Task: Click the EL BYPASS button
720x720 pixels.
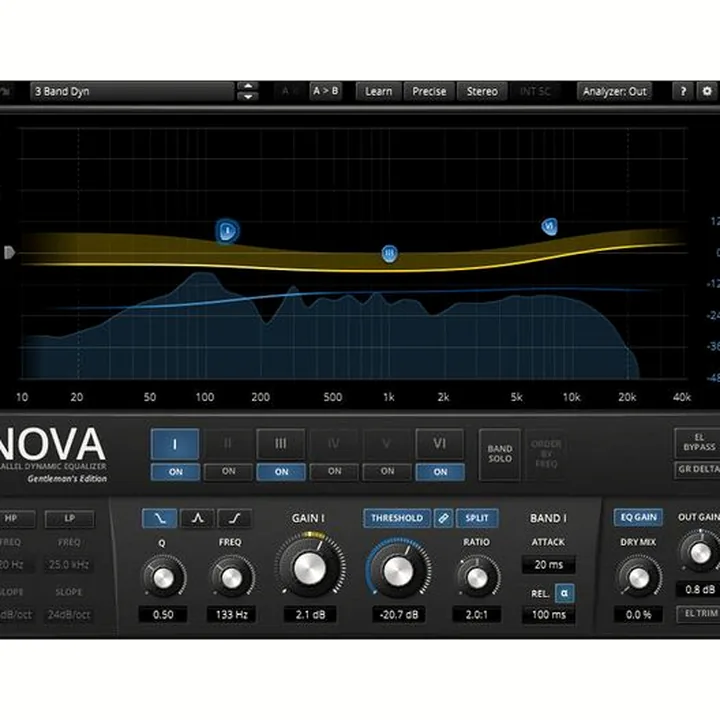Action: click(699, 443)
